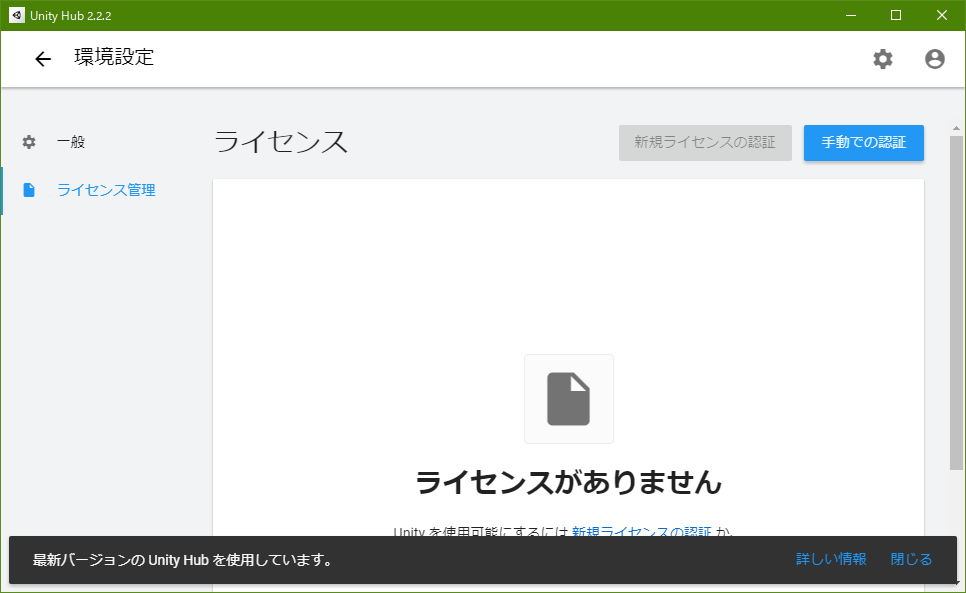The width and height of the screenshot is (966, 593).
Task: Click the scrollbar up arrow
Action: 956,129
